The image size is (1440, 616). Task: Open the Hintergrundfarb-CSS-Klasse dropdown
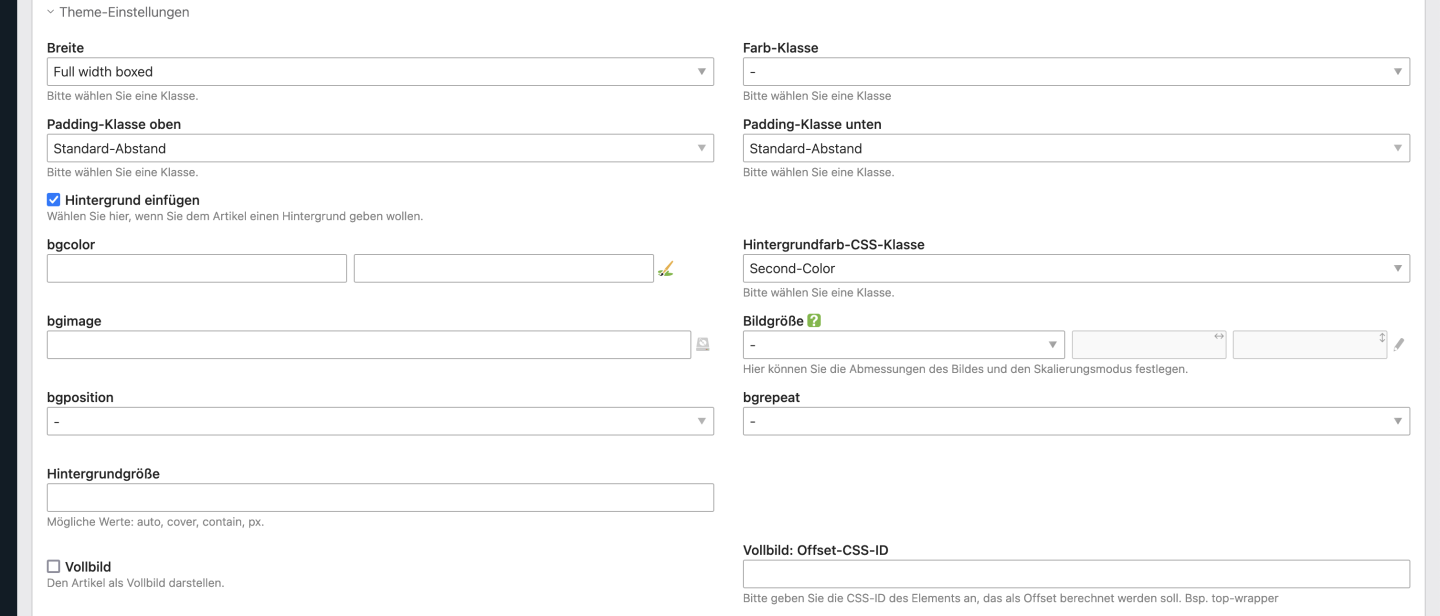coord(1076,268)
